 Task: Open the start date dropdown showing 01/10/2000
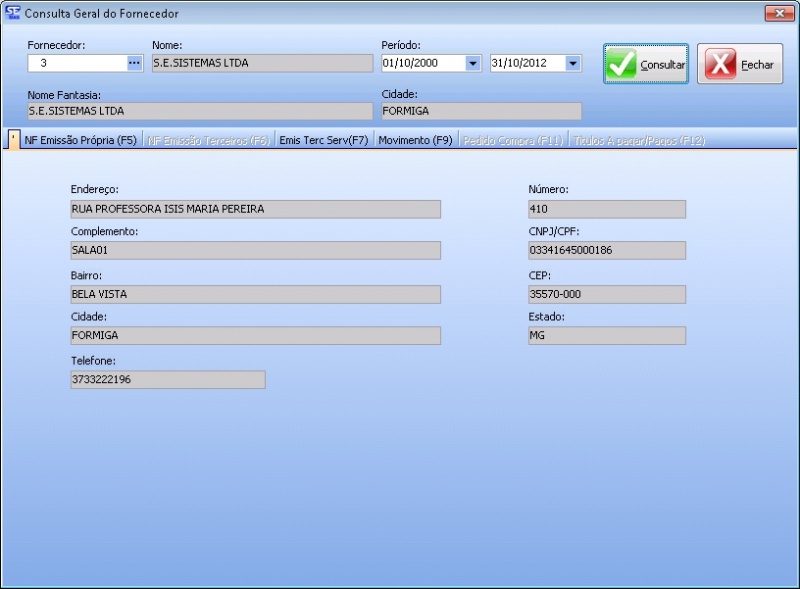[x=473, y=63]
